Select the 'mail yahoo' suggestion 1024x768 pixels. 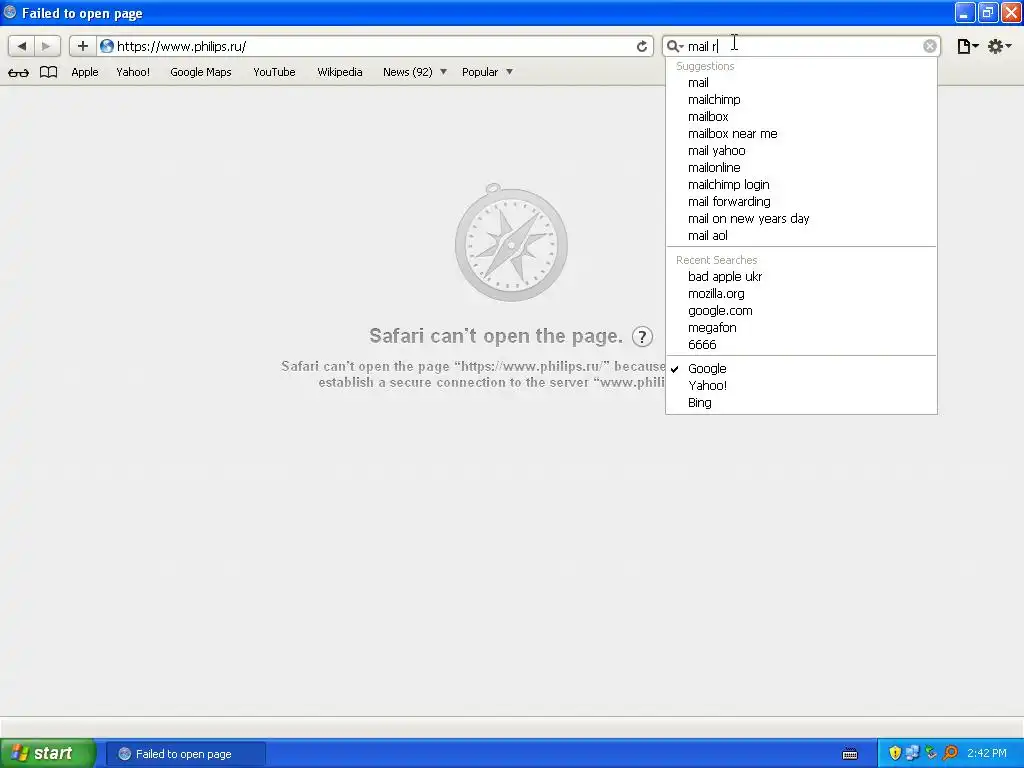click(801, 151)
